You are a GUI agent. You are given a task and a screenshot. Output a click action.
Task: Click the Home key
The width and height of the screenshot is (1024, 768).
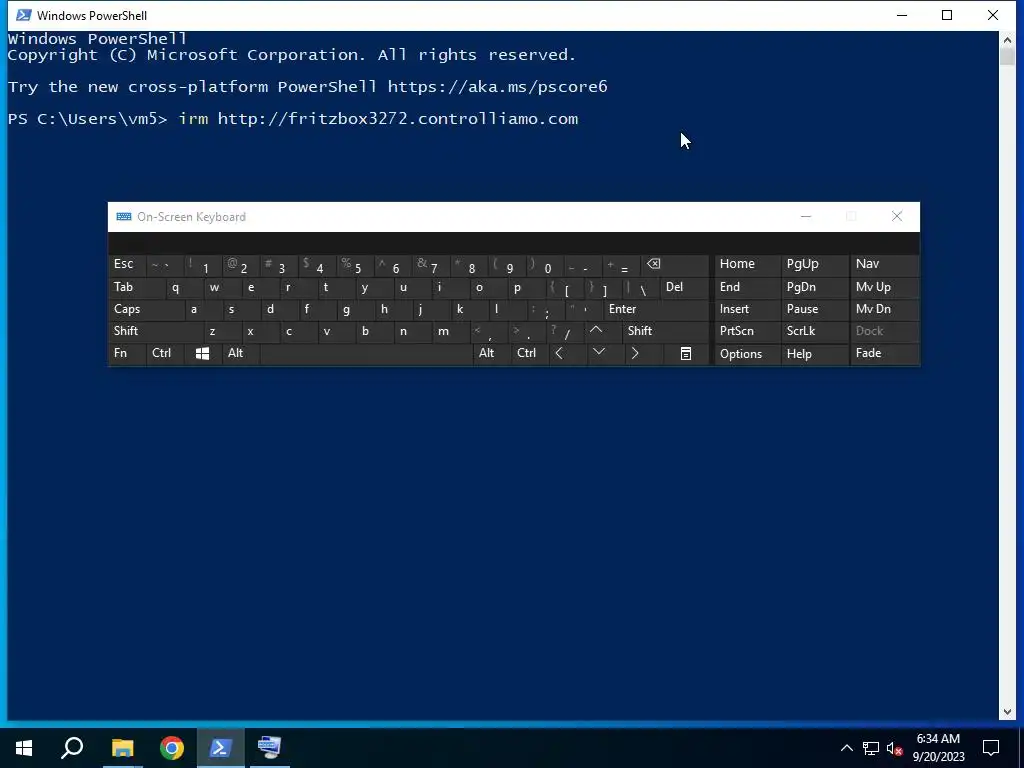(x=747, y=264)
